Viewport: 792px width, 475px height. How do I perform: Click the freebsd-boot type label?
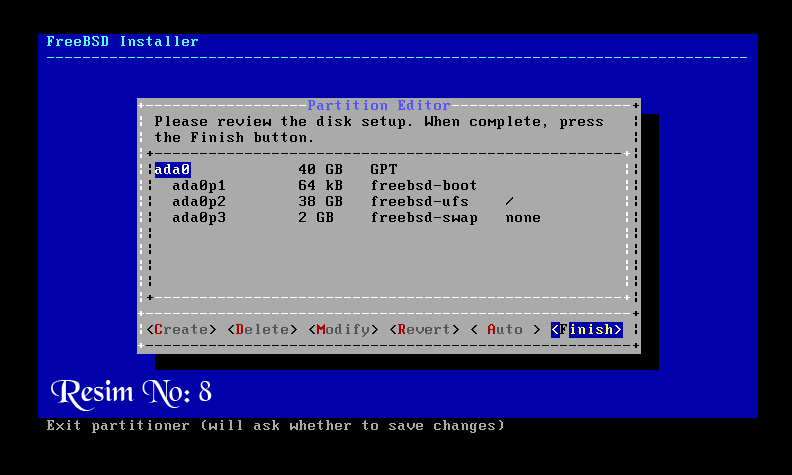(x=424, y=185)
